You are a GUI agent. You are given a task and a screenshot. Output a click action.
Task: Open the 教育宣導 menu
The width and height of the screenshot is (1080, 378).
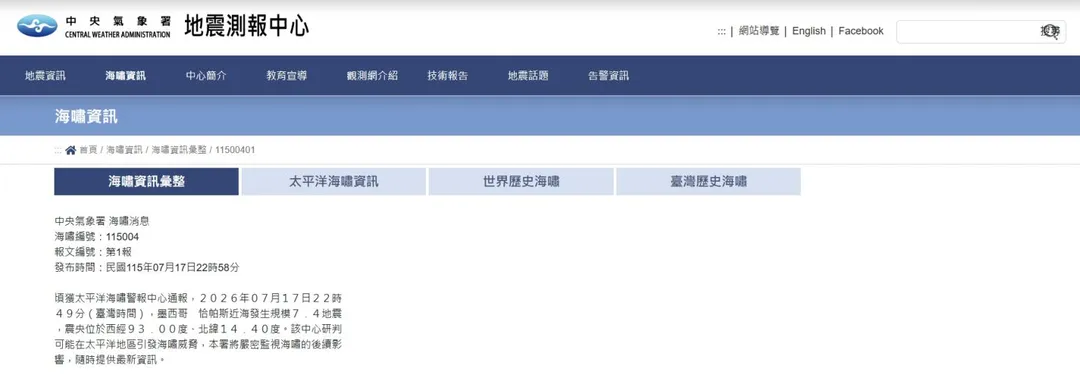coord(287,76)
